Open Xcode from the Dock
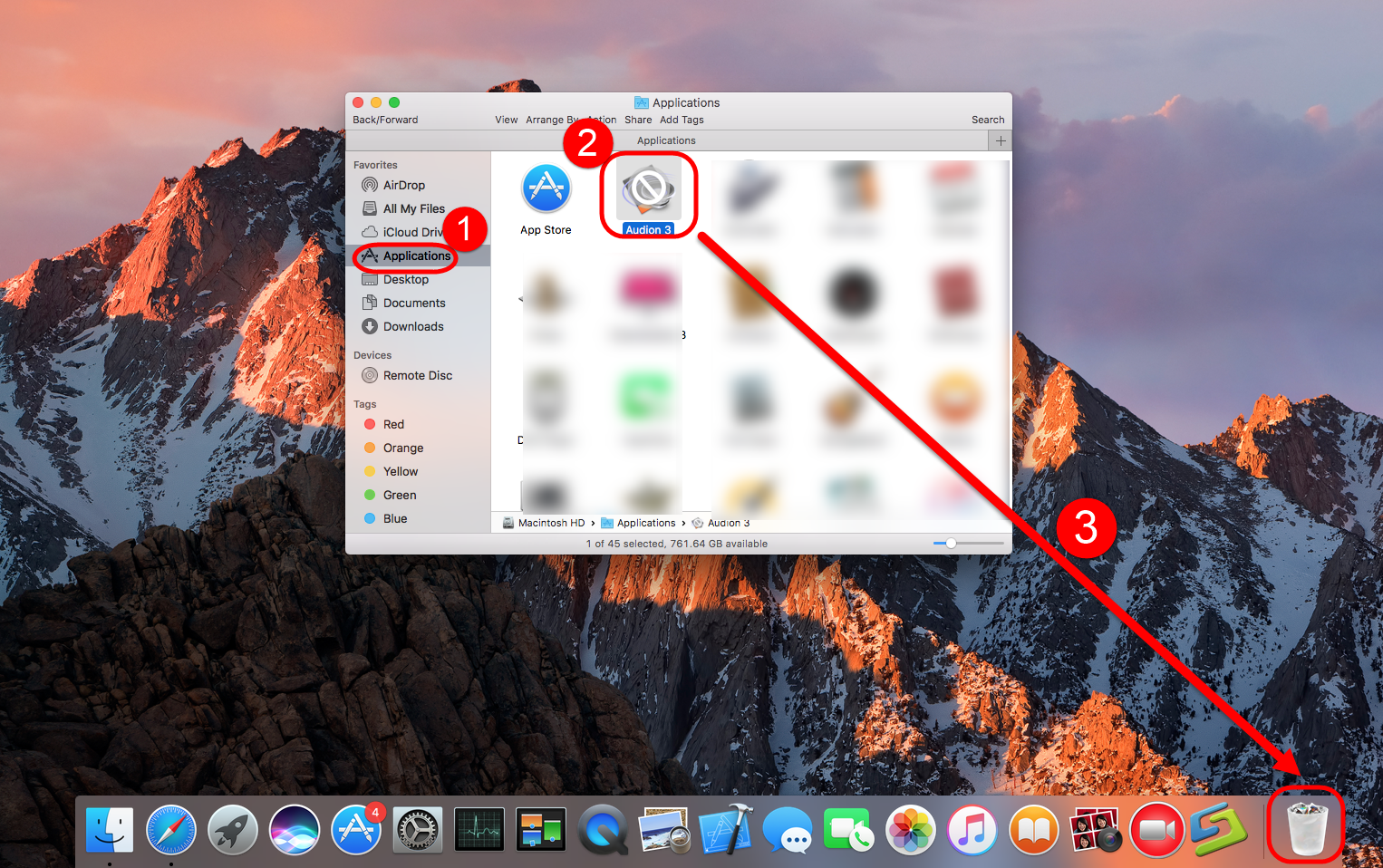Image resolution: width=1383 pixels, height=868 pixels. tap(726, 828)
